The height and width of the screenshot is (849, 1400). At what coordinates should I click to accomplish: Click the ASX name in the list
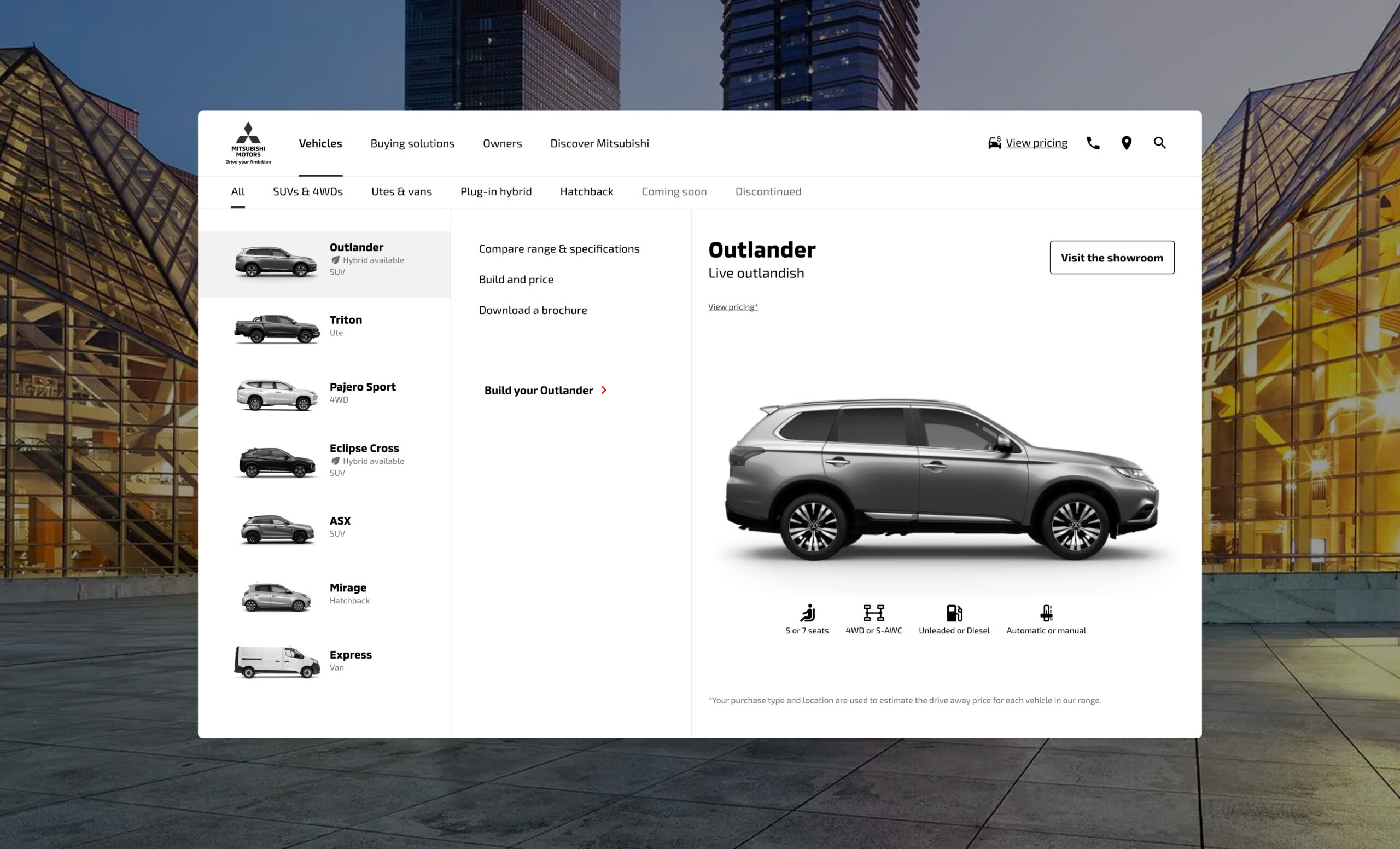(x=340, y=521)
